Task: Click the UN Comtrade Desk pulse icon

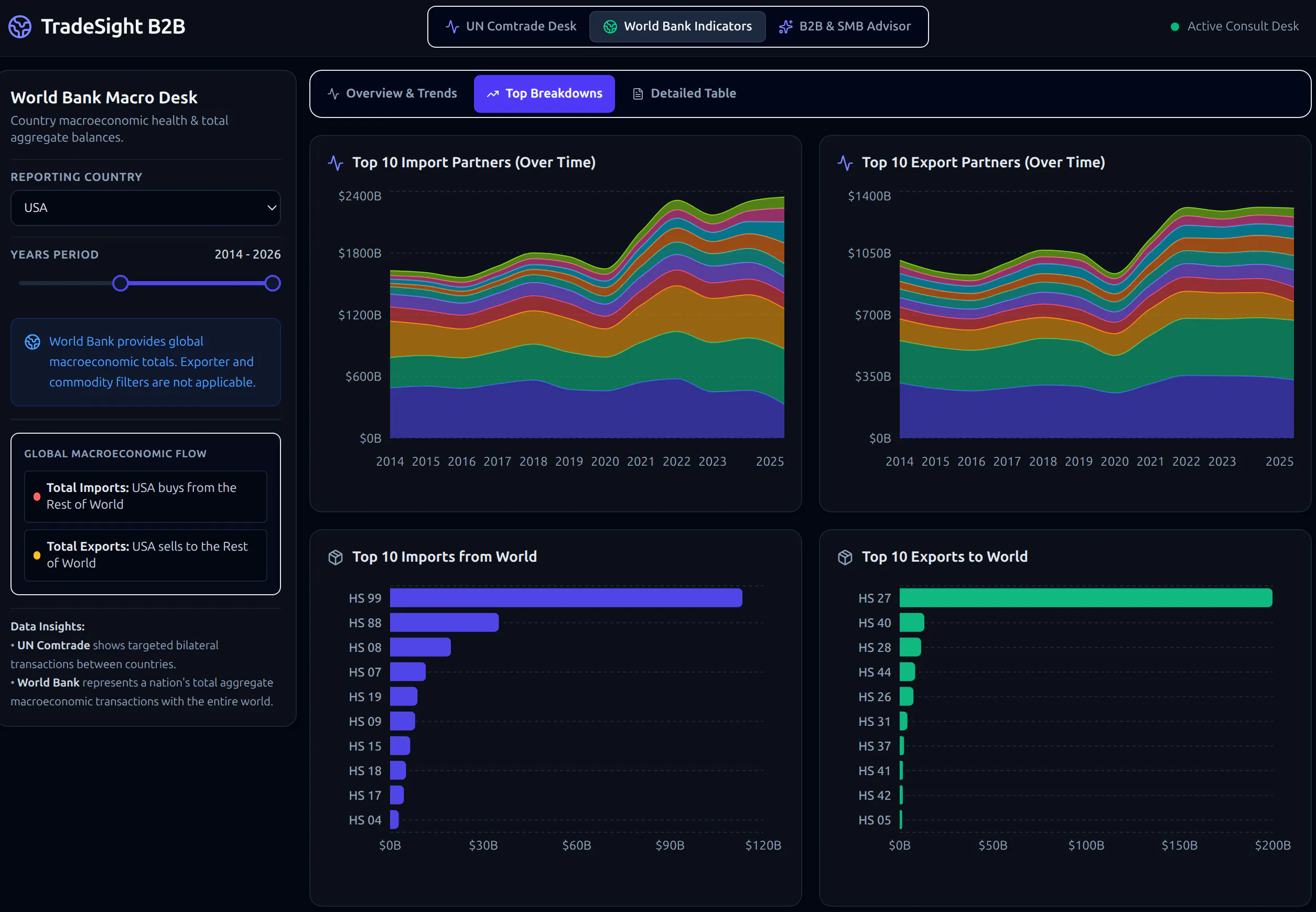Action: 452,27
